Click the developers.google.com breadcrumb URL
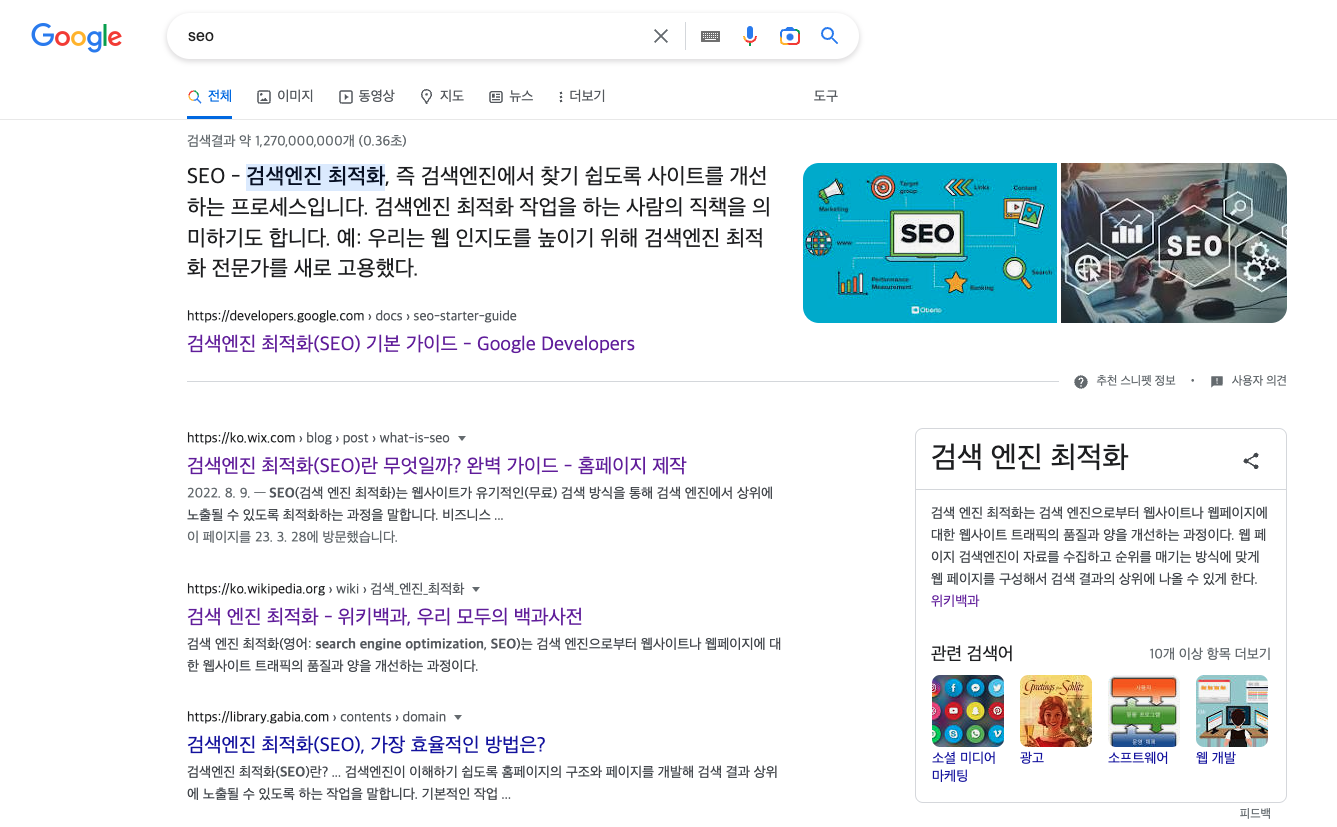1337x827 pixels. coord(352,316)
